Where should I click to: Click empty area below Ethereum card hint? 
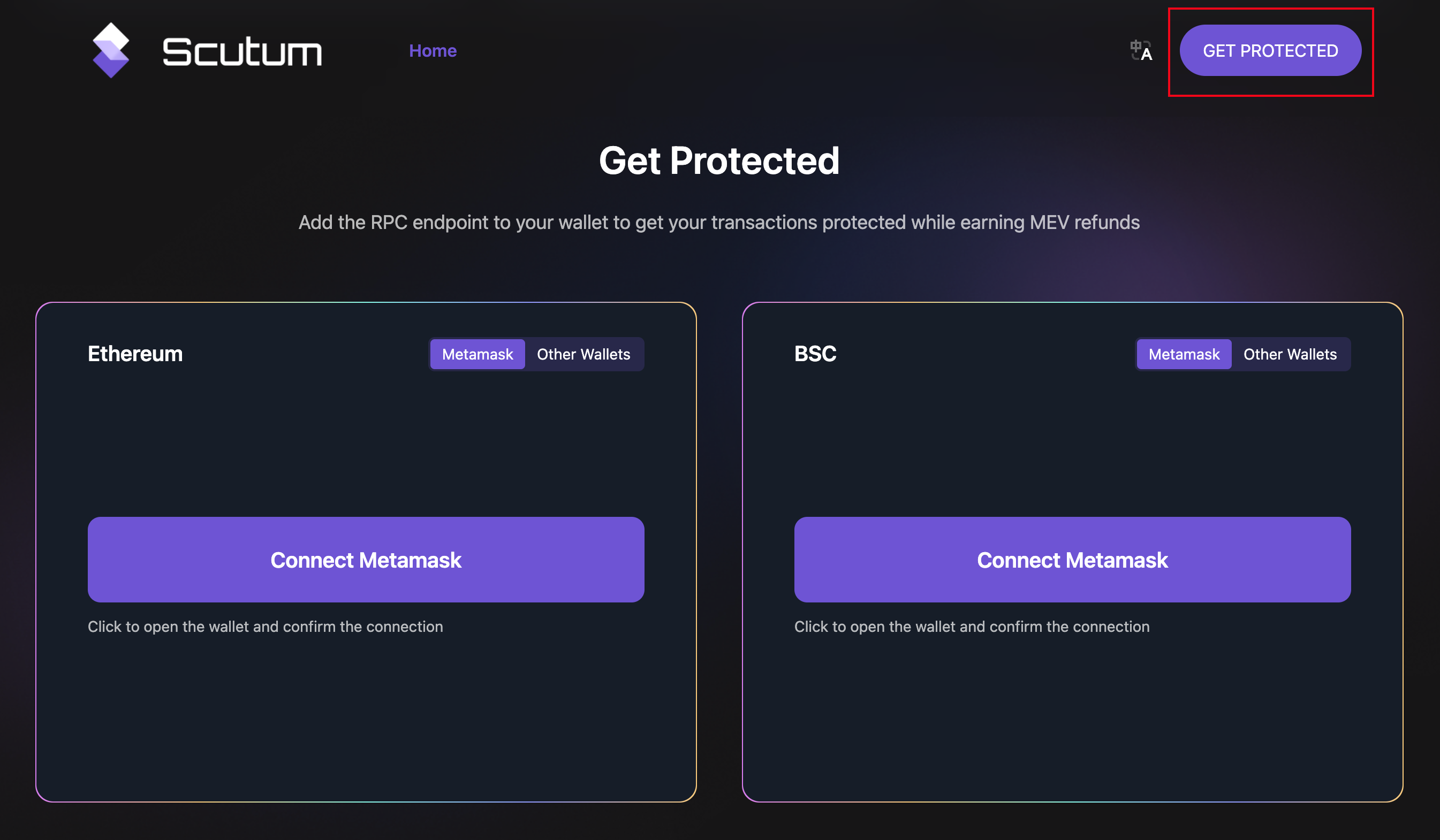(366, 720)
